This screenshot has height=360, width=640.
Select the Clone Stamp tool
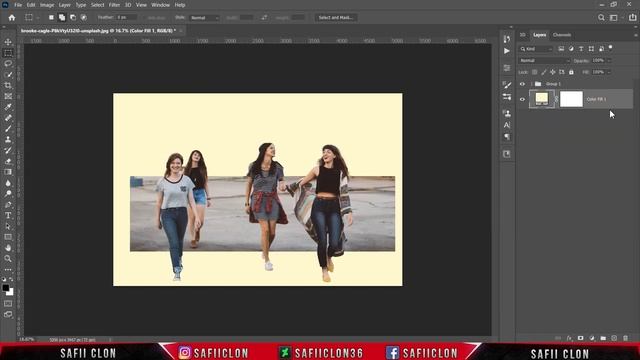[8, 140]
